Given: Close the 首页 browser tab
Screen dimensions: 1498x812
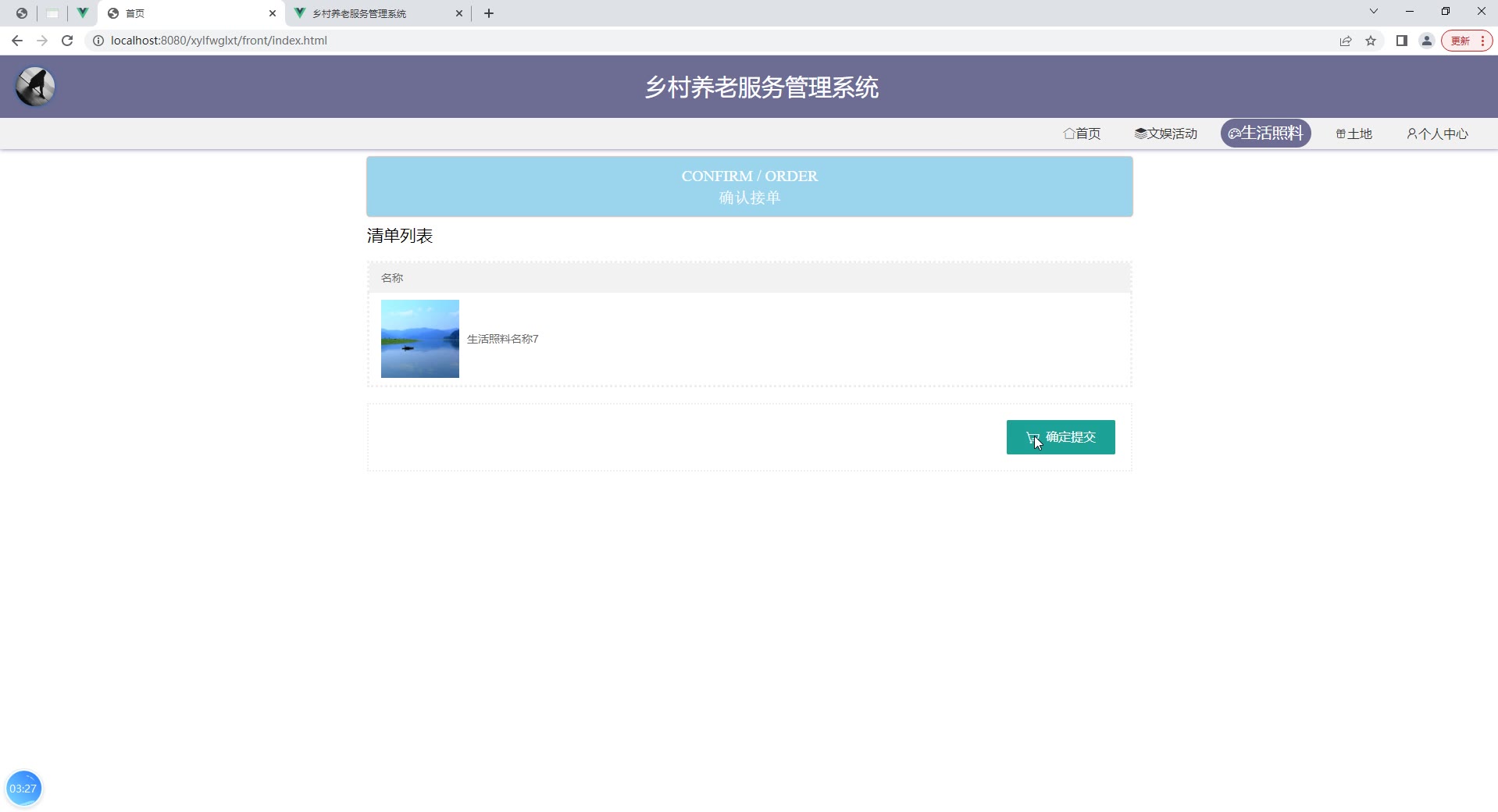Looking at the screenshot, I should click(x=273, y=13).
